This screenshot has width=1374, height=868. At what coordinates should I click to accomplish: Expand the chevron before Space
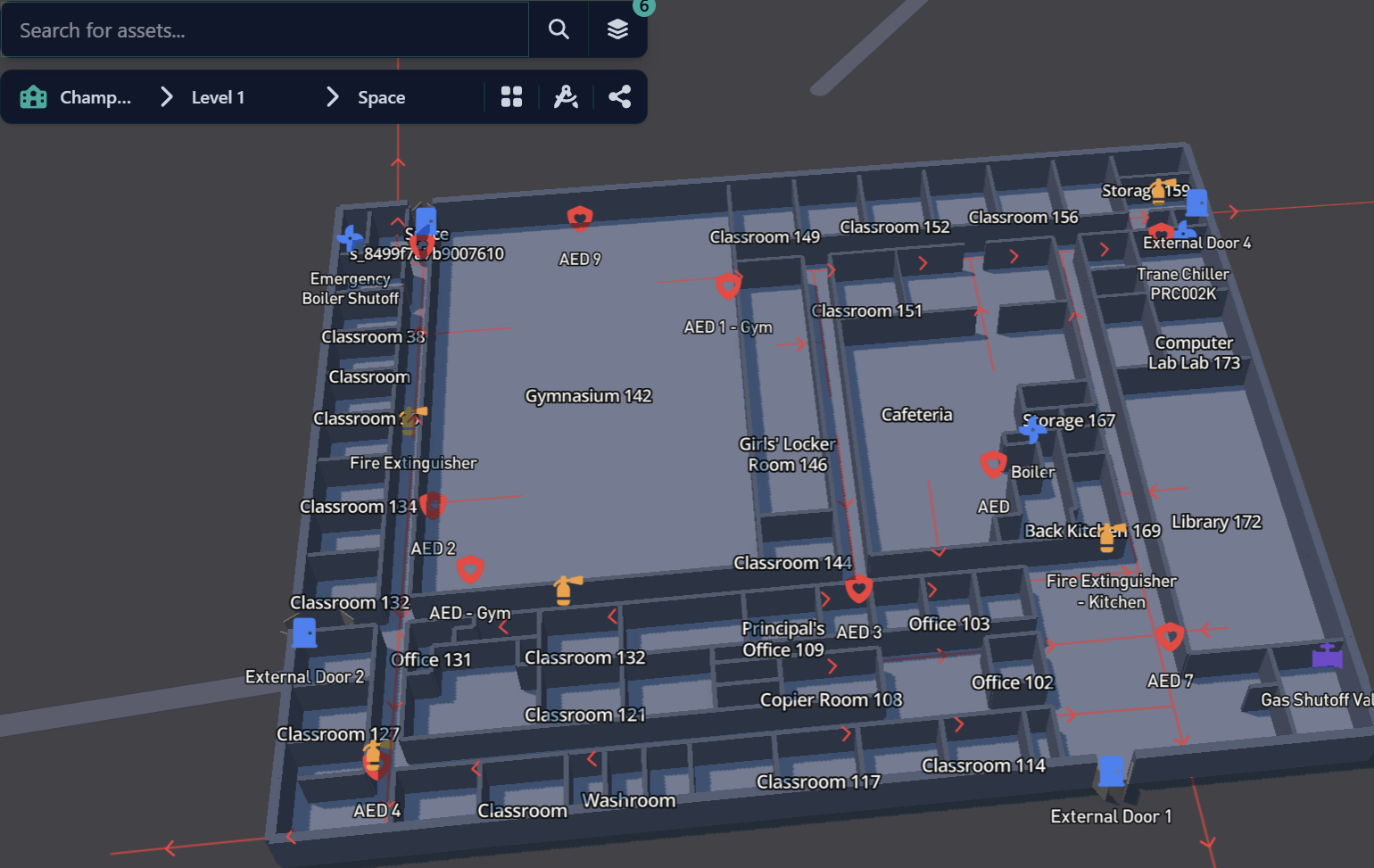tap(332, 97)
